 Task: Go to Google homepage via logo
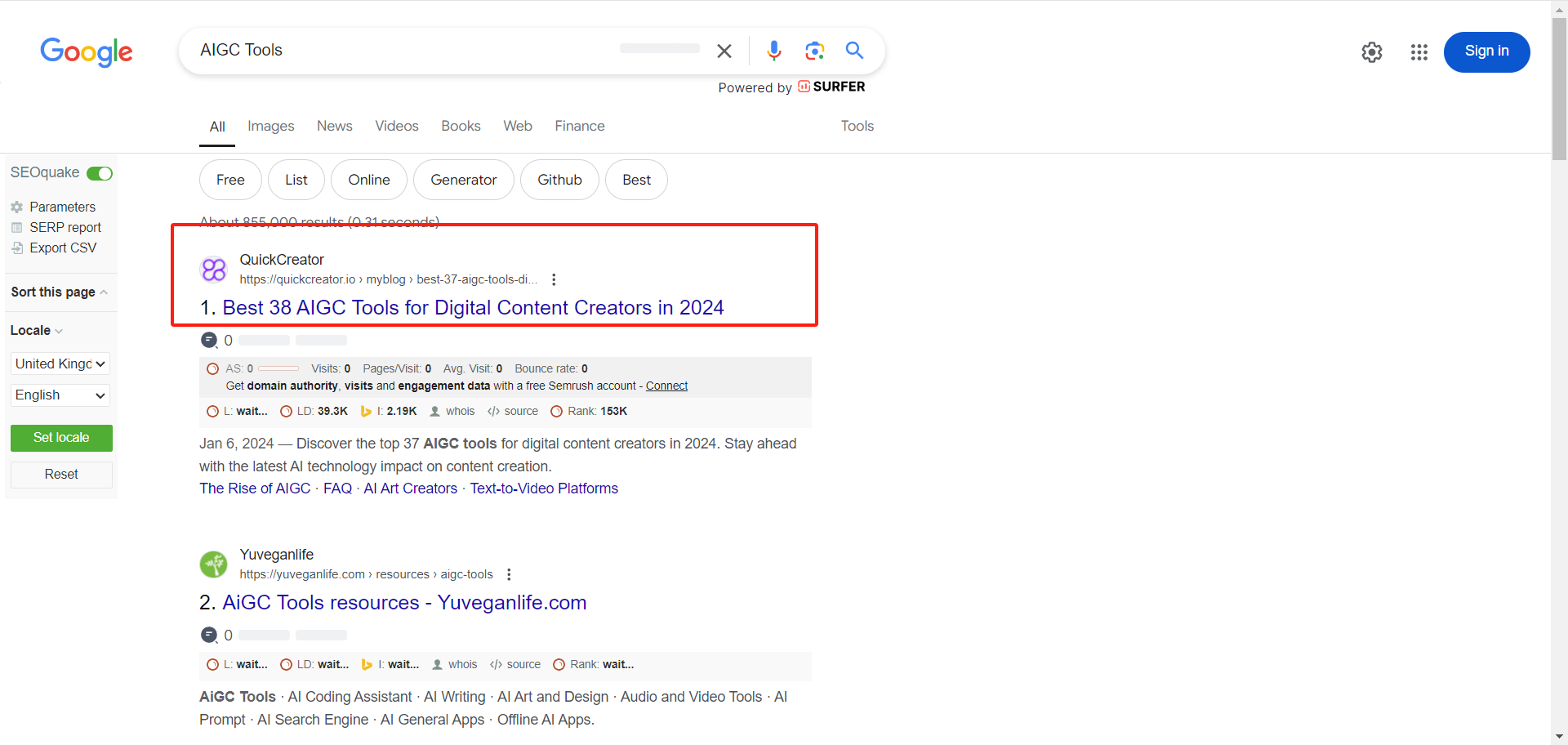click(x=87, y=51)
